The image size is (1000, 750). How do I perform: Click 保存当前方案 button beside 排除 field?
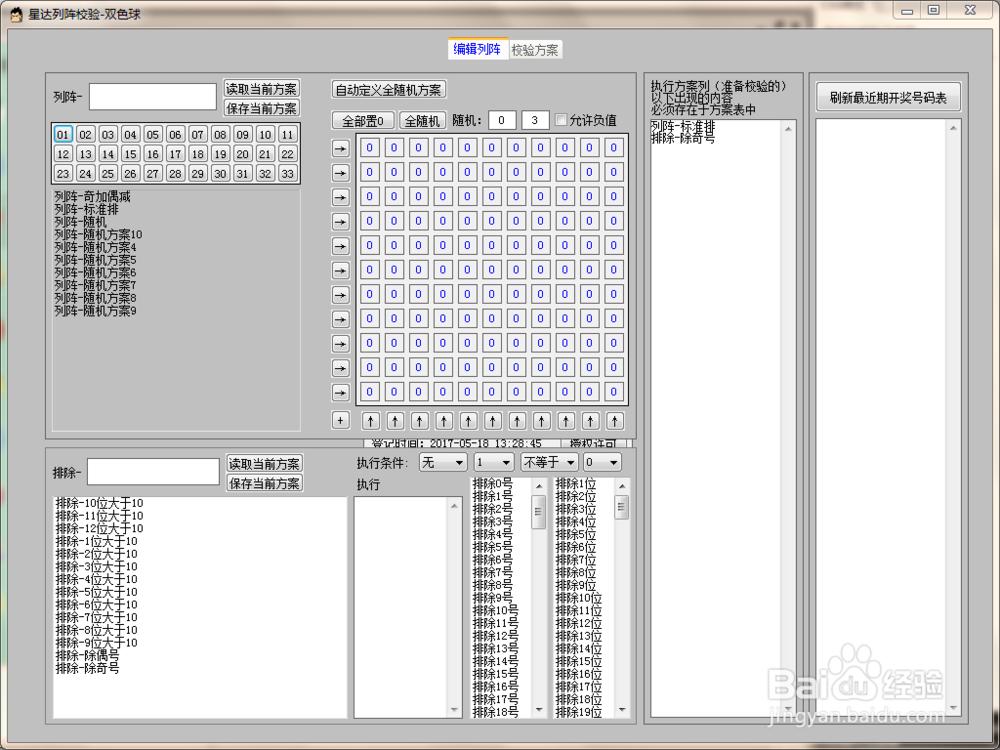point(264,483)
